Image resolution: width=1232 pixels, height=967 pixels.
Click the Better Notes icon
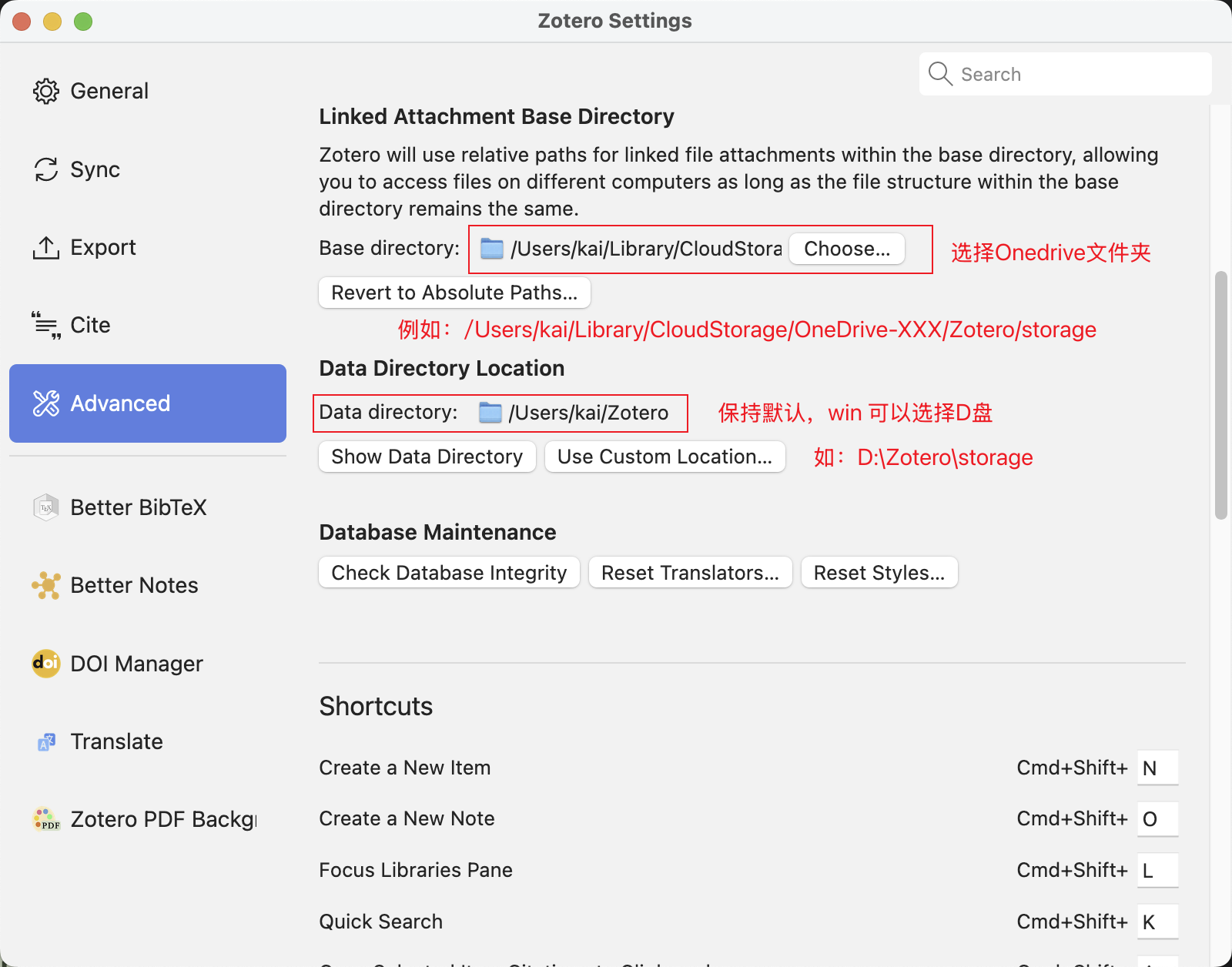click(x=46, y=585)
